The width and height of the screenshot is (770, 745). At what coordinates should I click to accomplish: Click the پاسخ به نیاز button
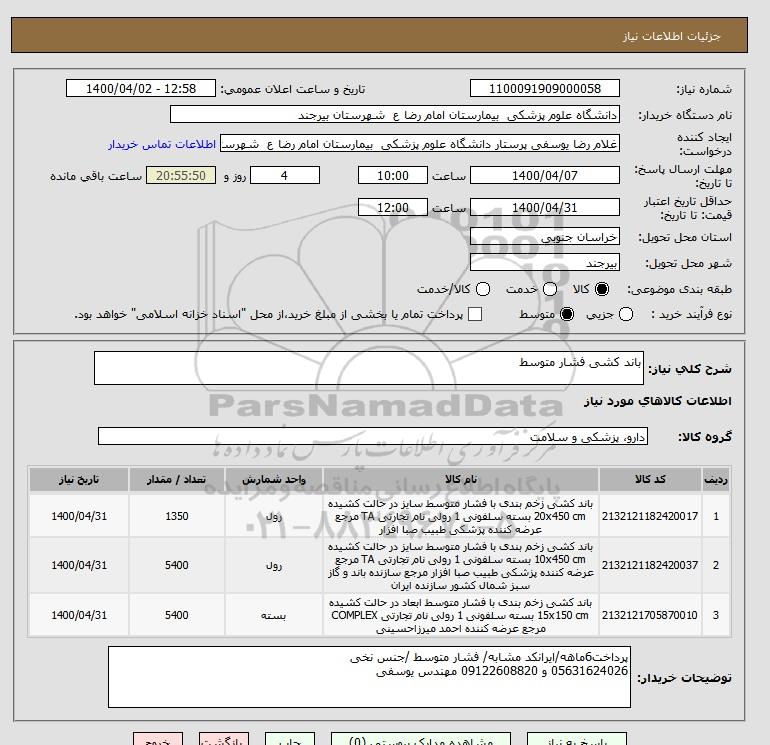point(577,739)
